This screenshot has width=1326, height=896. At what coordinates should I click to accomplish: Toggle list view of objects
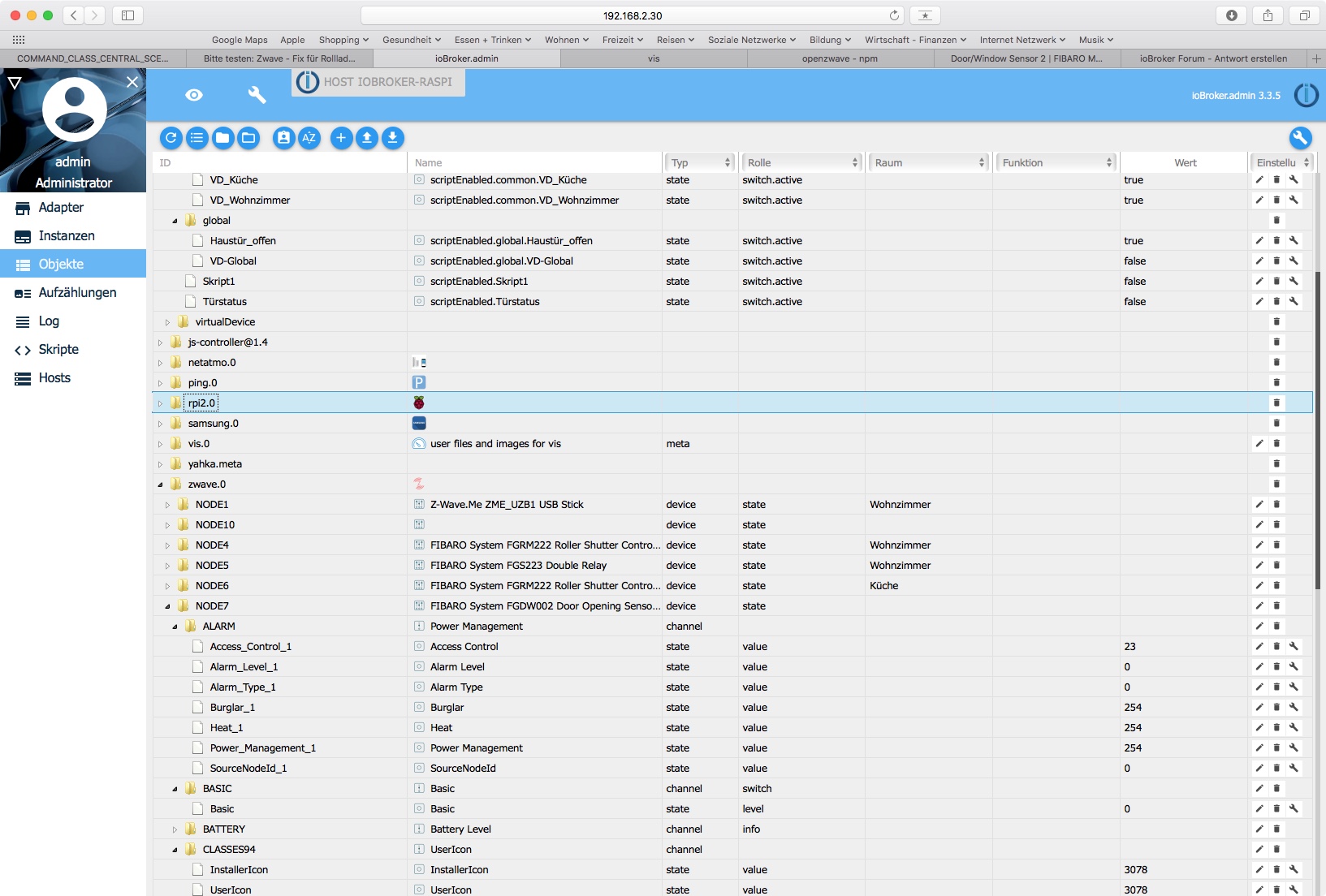(x=197, y=138)
